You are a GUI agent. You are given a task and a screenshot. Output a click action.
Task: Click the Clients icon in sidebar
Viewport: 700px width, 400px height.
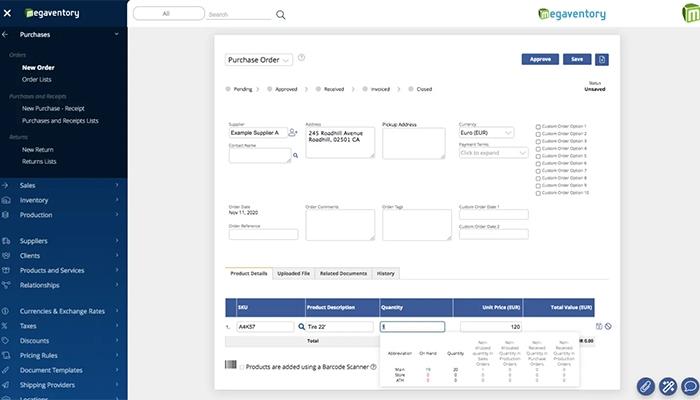tap(6, 256)
